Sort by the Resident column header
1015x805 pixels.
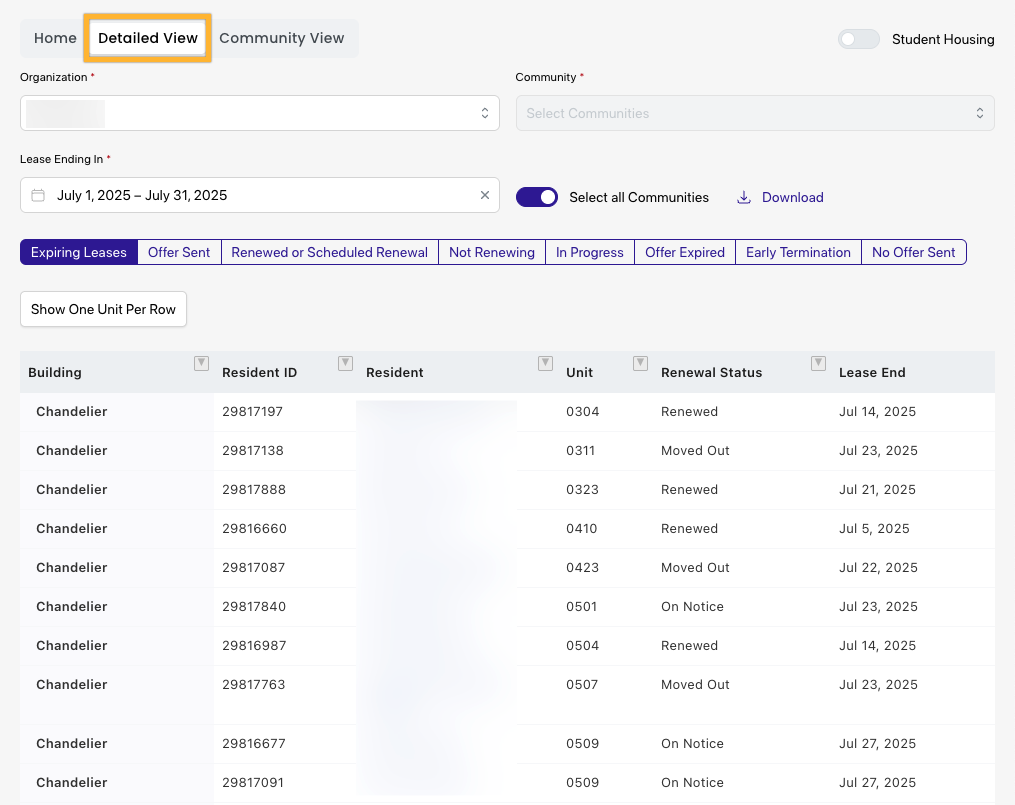pos(395,373)
